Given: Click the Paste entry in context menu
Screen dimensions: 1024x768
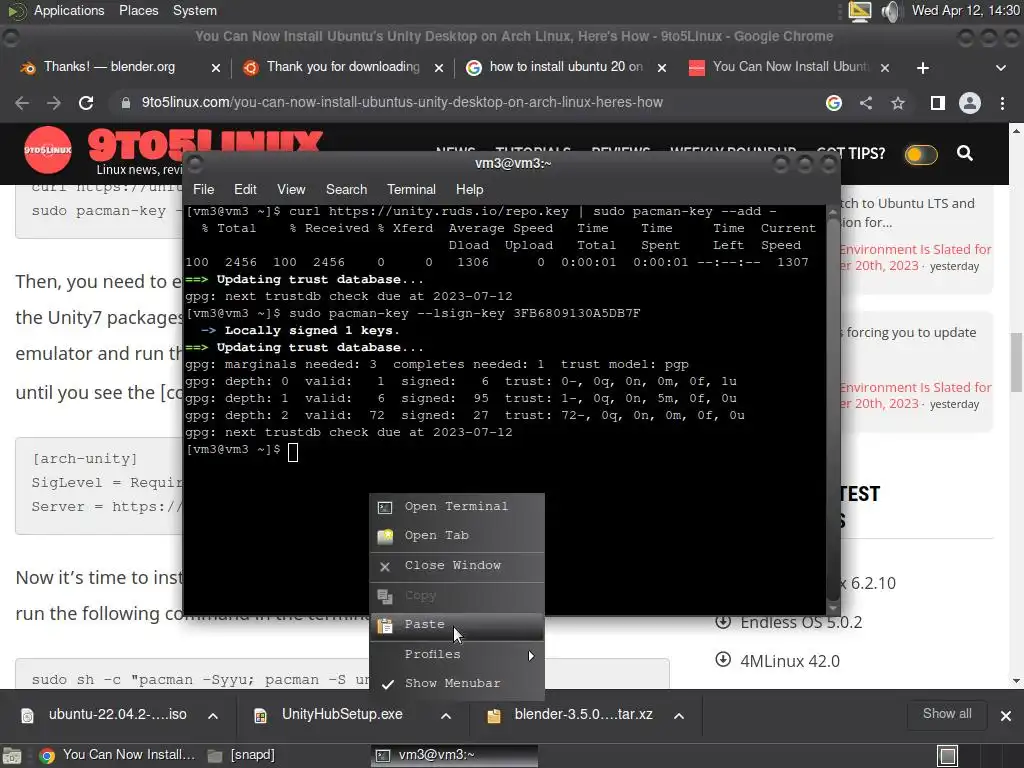Looking at the screenshot, I should click(x=456, y=625).
